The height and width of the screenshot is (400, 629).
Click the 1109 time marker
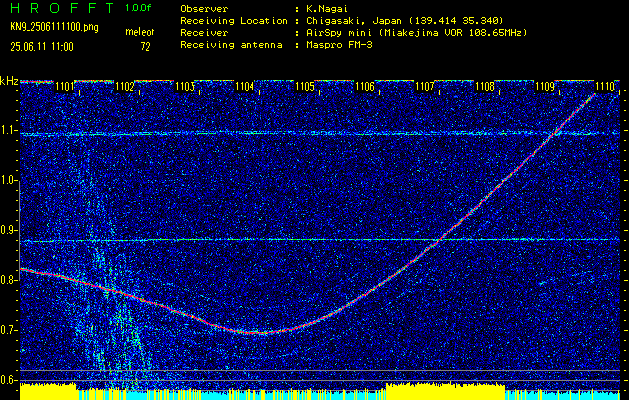click(x=545, y=87)
